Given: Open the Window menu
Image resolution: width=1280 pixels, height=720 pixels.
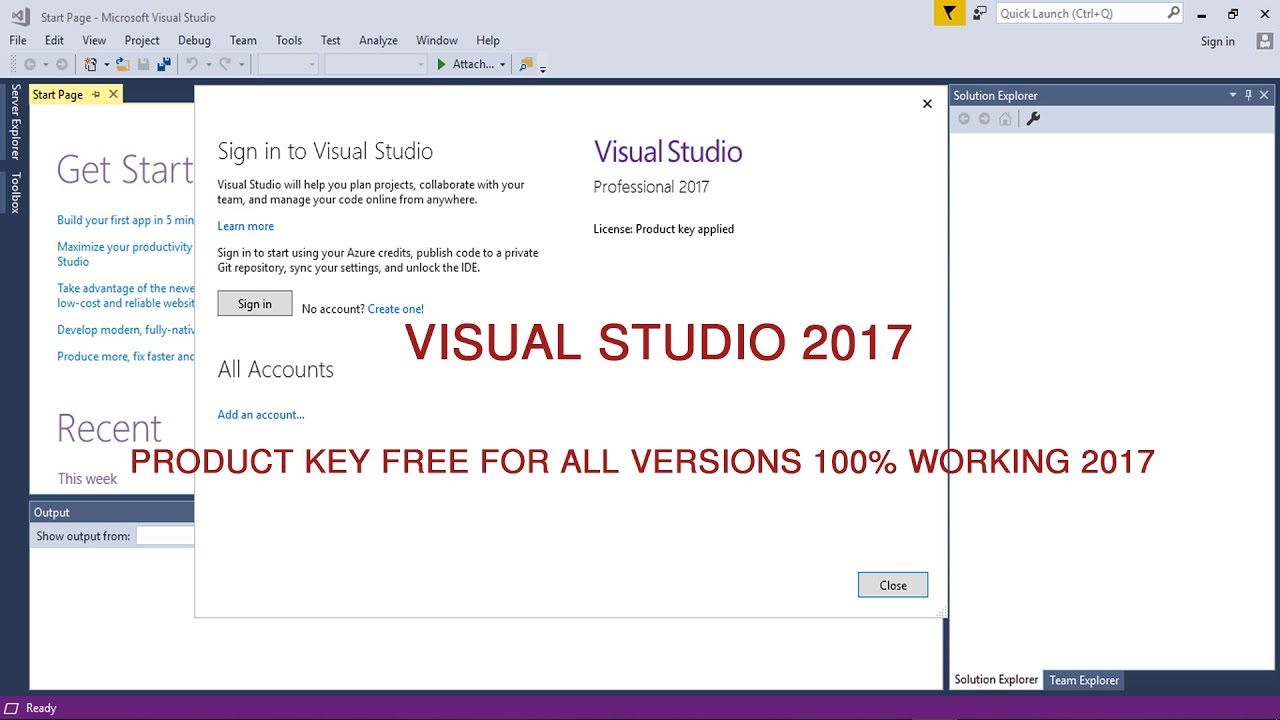Looking at the screenshot, I should 437,40.
